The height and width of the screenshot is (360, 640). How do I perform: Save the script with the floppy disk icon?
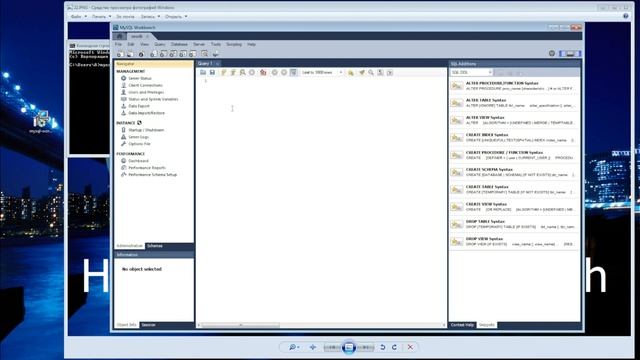tap(212, 72)
